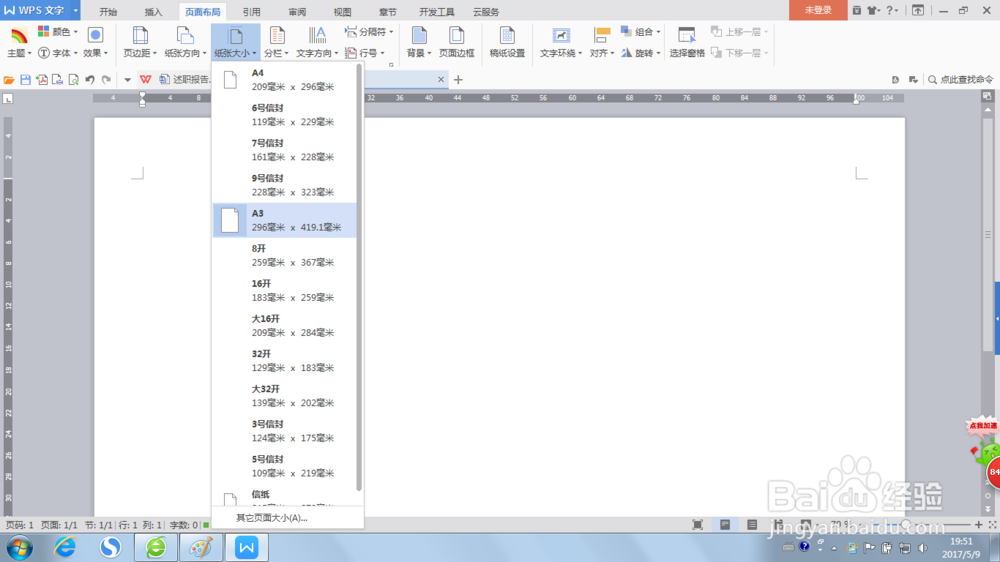Switch to the 云服务 tab
1000x562 pixels.
point(486,11)
